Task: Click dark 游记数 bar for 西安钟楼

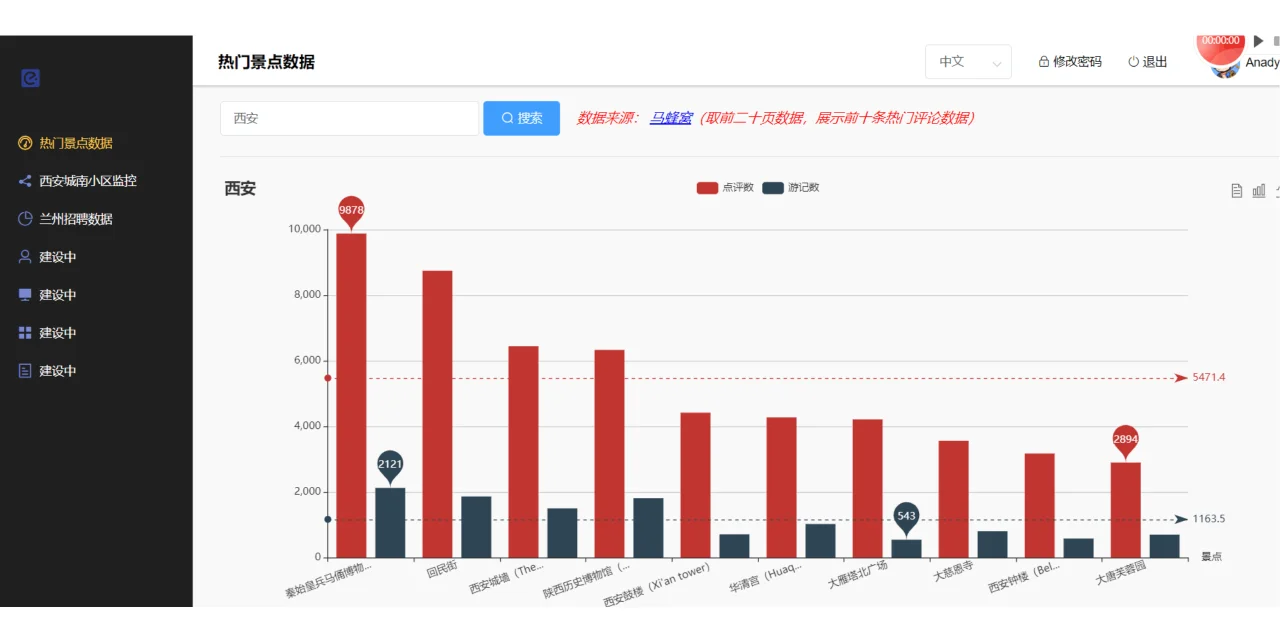Action: point(1078,548)
